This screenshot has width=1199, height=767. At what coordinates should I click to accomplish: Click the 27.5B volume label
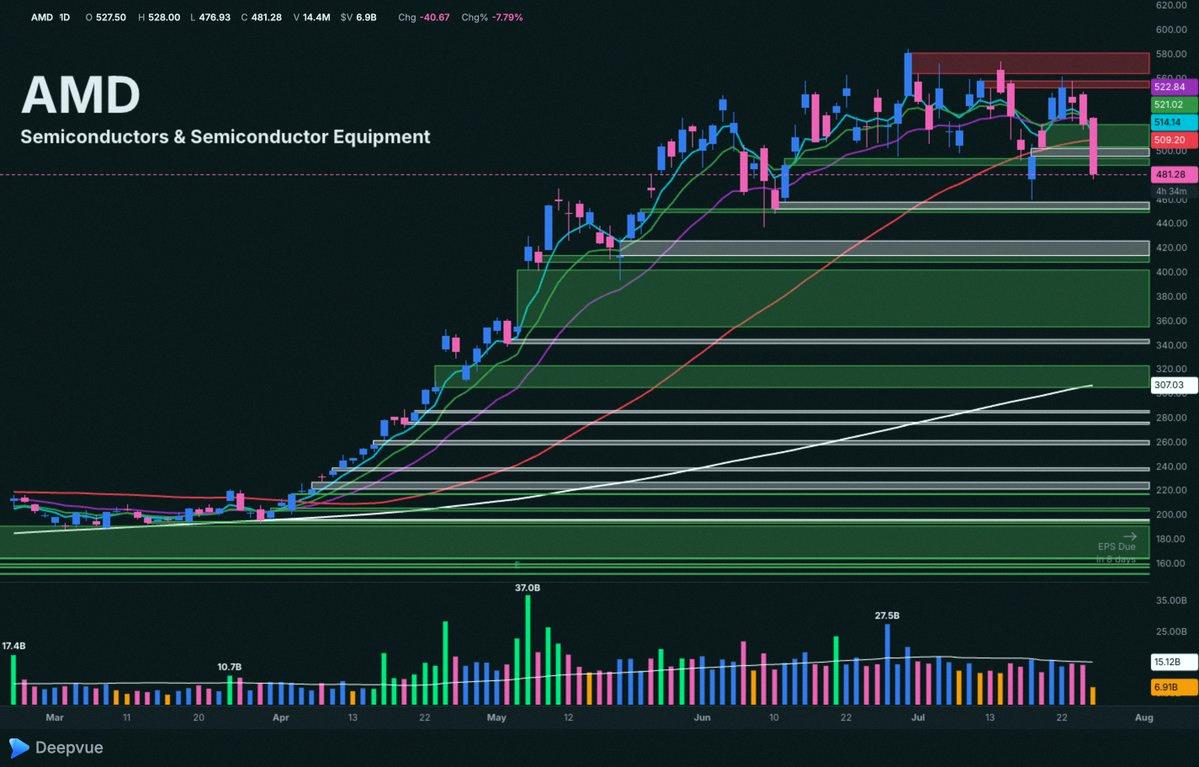point(887,615)
